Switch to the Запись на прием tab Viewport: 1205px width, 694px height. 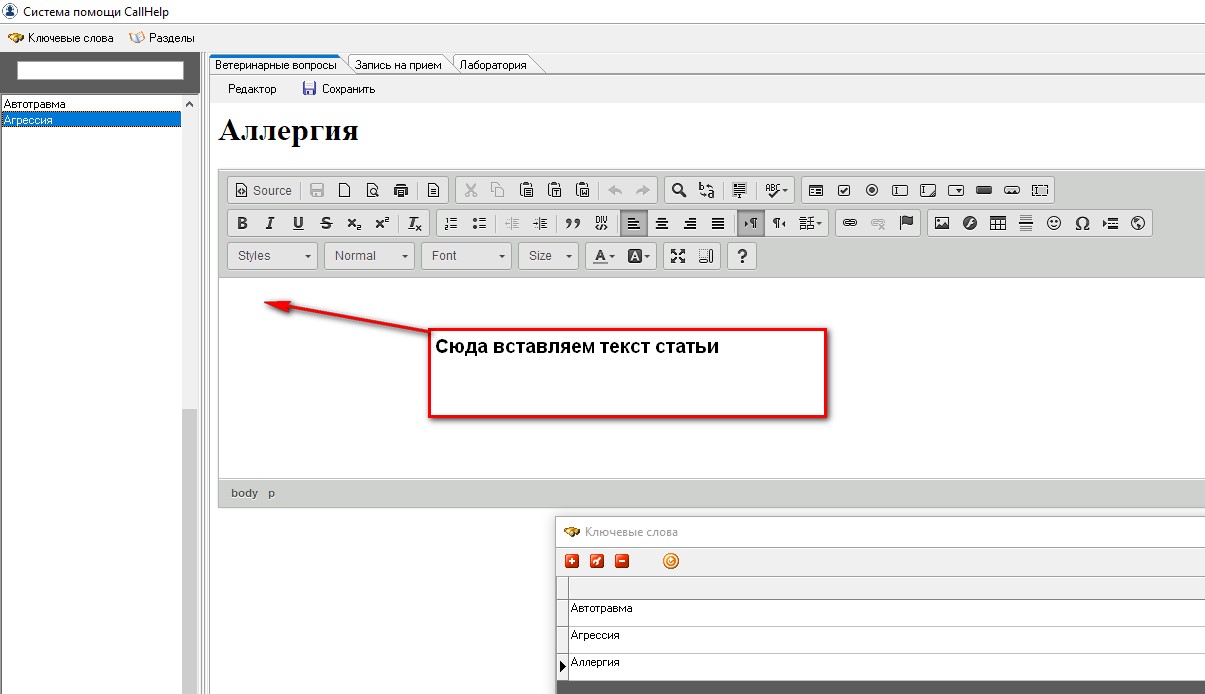point(398,65)
